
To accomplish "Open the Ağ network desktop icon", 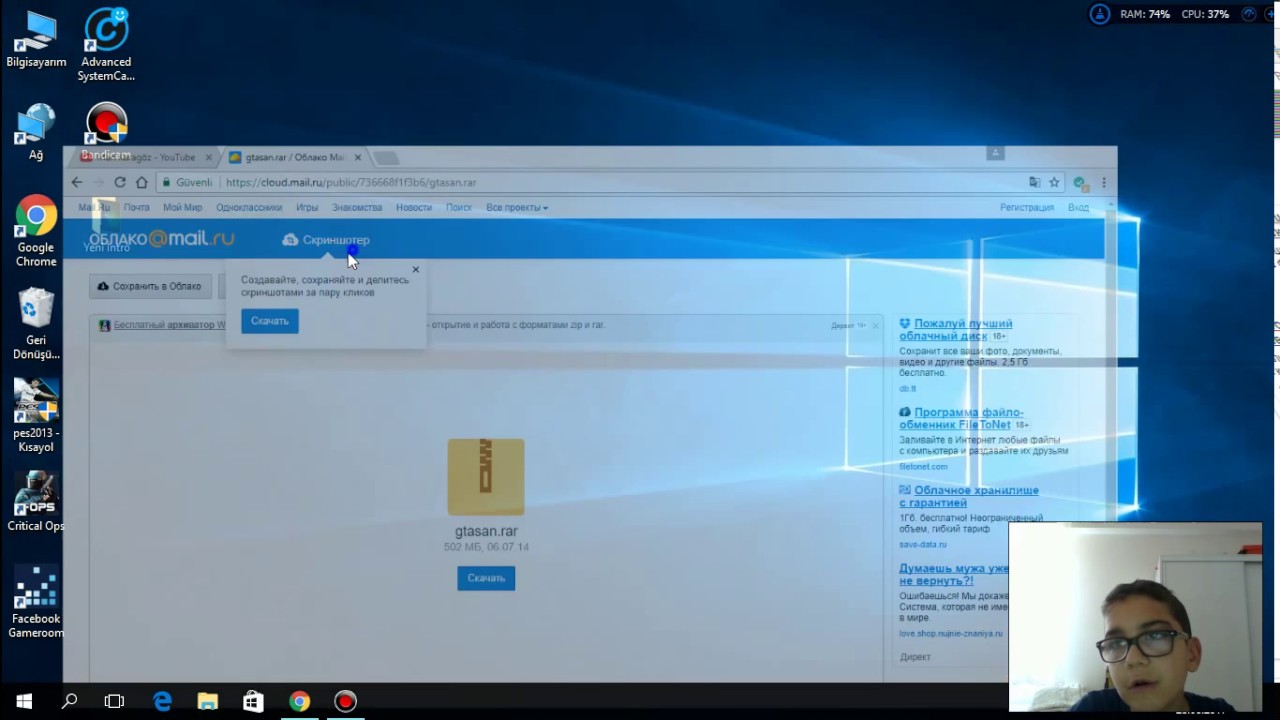I will point(36,131).
